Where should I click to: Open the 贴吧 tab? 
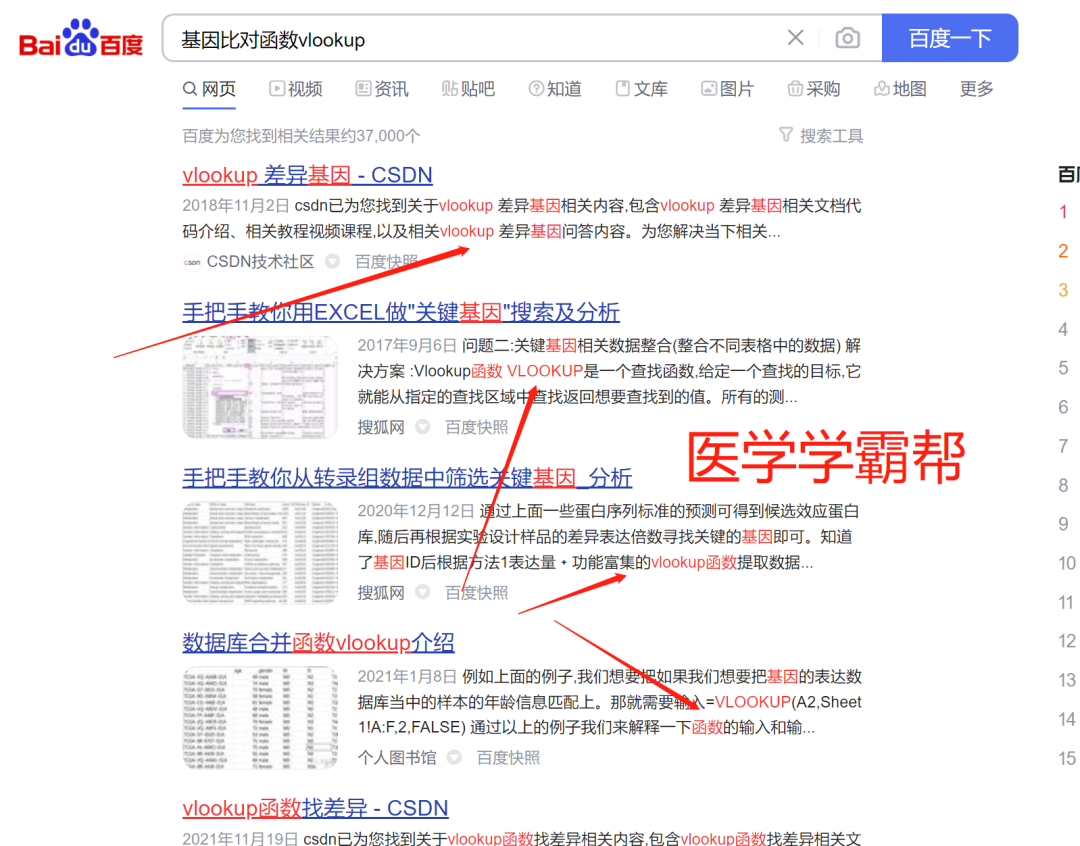[x=468, y=89]
